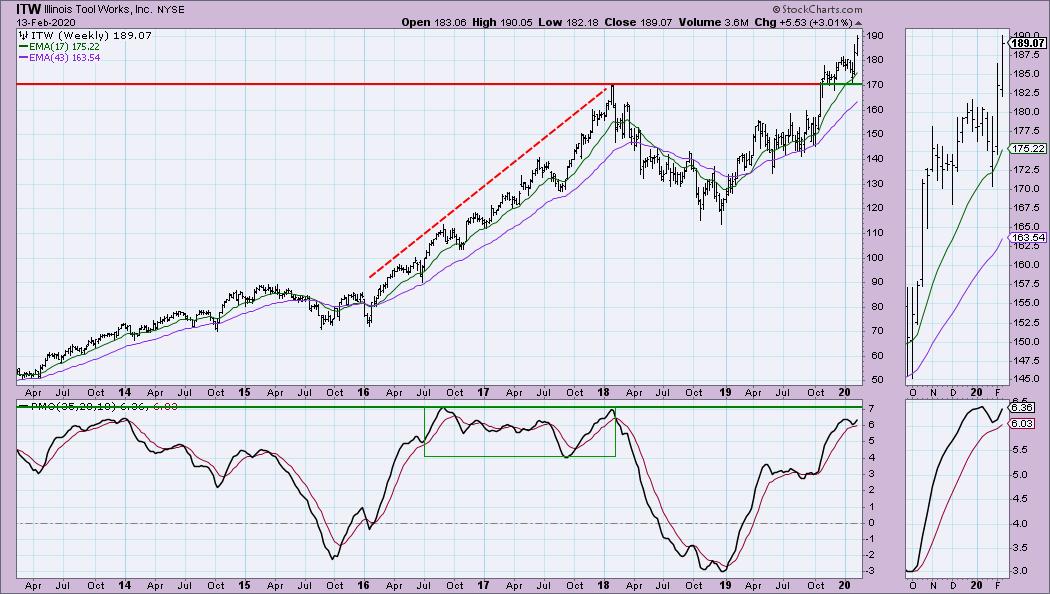Select the ITW (Weekly) 189.07 legend entry

click(x=91, y=35)
